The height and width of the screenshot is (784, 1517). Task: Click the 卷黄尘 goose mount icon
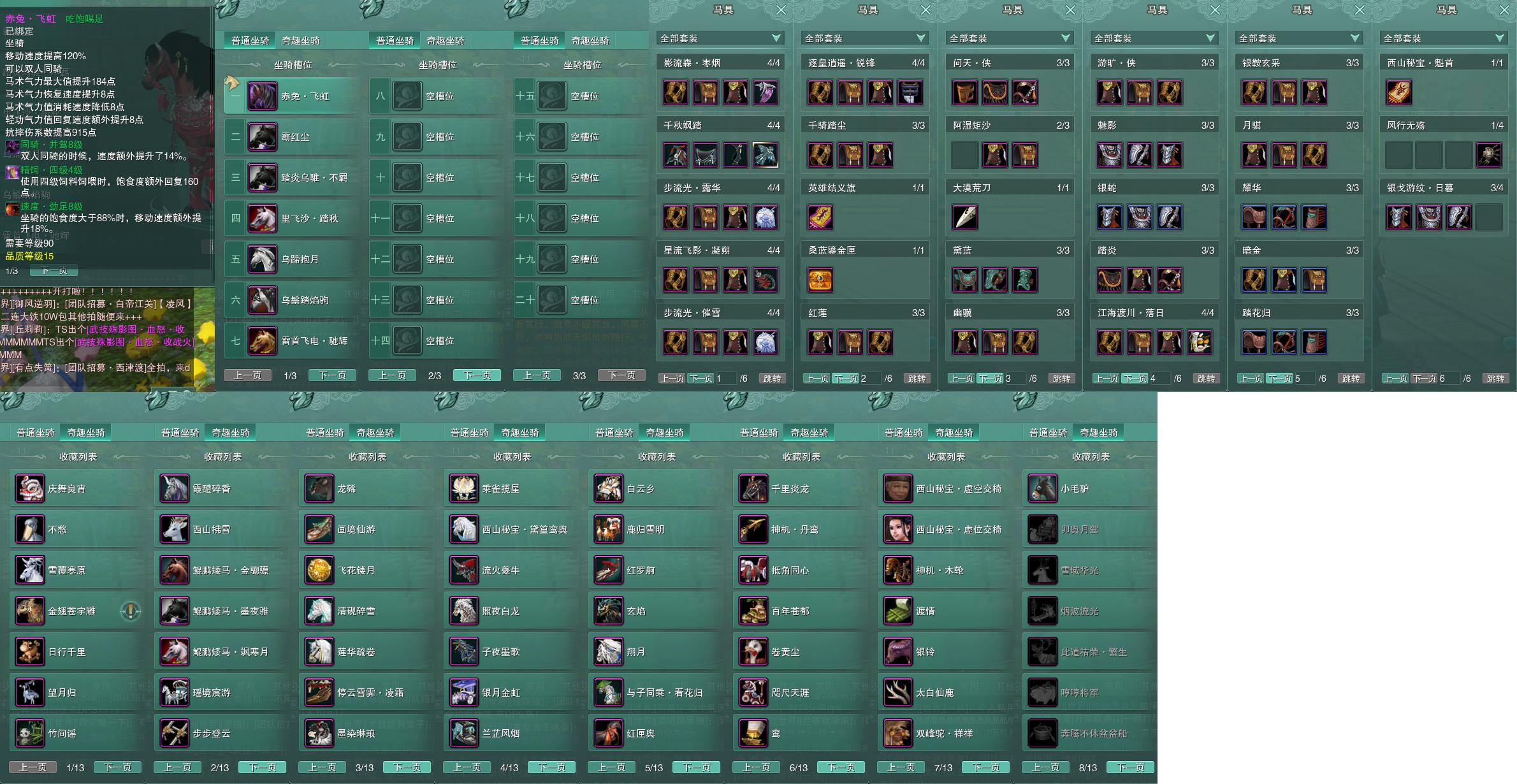click(x=753, y=652)
